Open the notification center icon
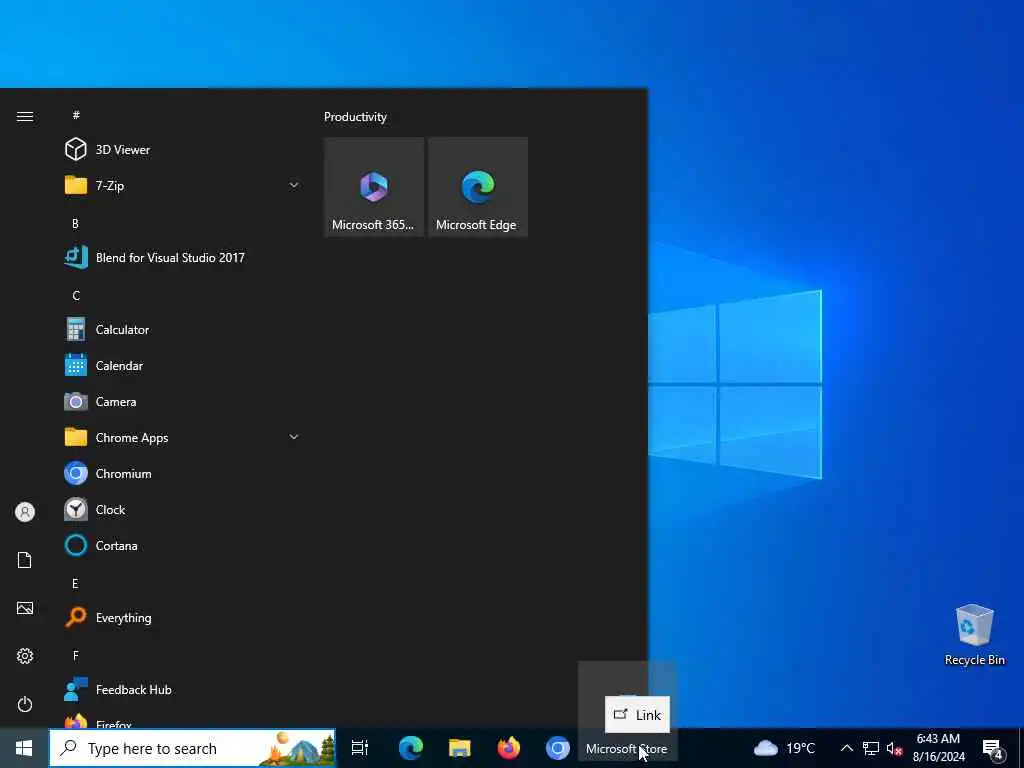The image size is (1024, 768). [993, 749]
